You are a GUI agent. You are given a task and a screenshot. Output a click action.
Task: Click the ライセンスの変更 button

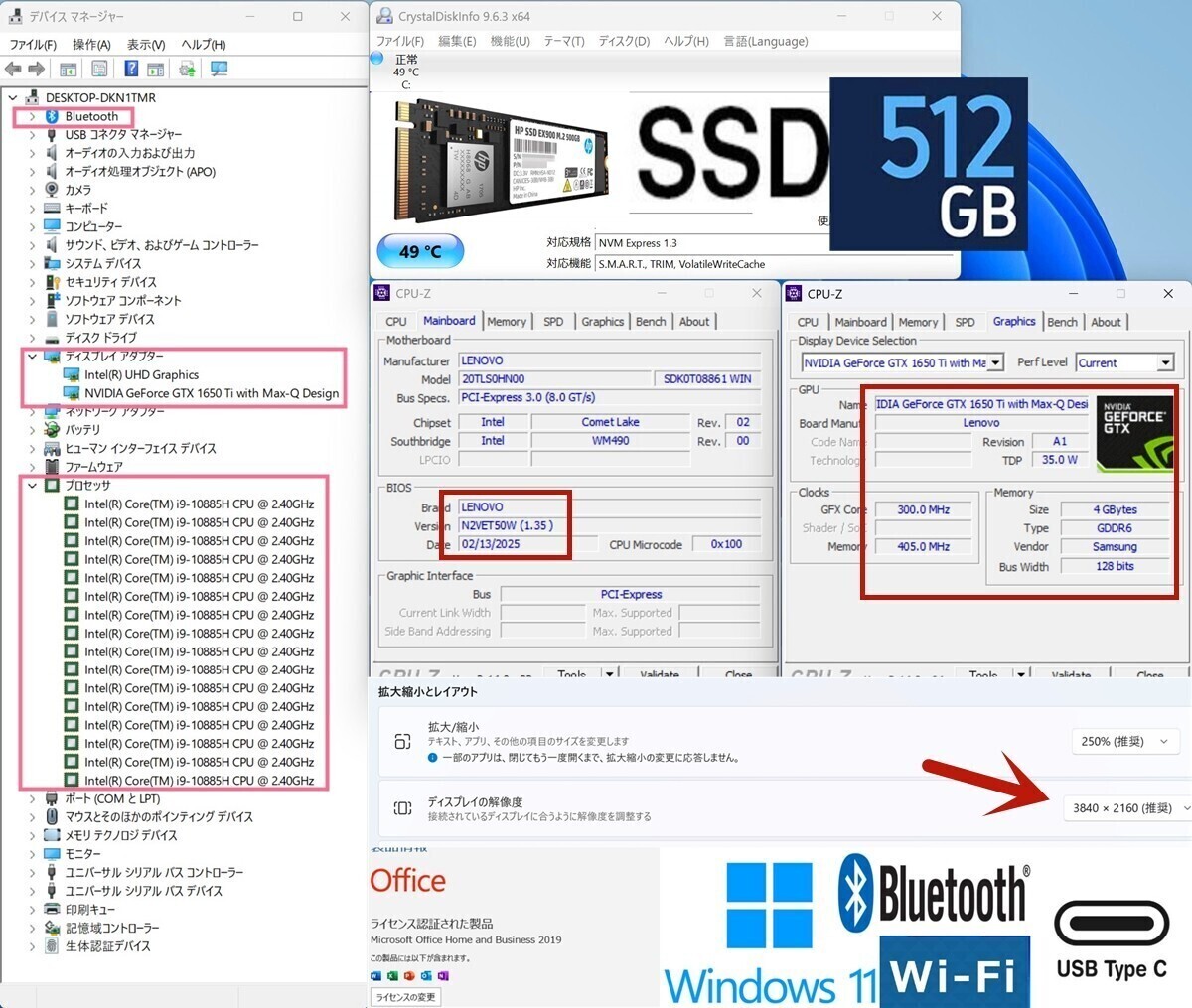(406, 997)
